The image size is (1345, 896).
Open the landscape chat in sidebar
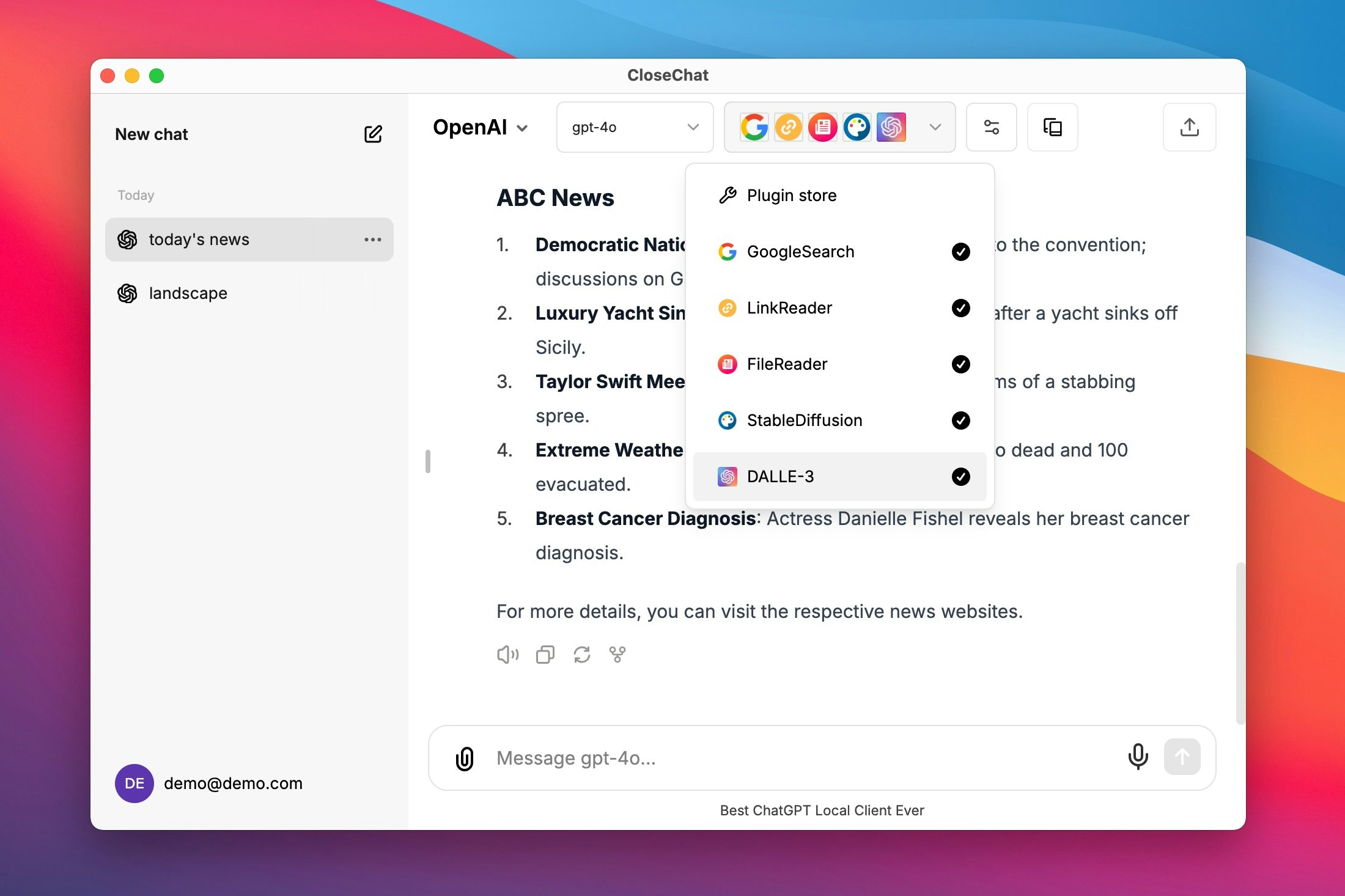tap(188, 293)
